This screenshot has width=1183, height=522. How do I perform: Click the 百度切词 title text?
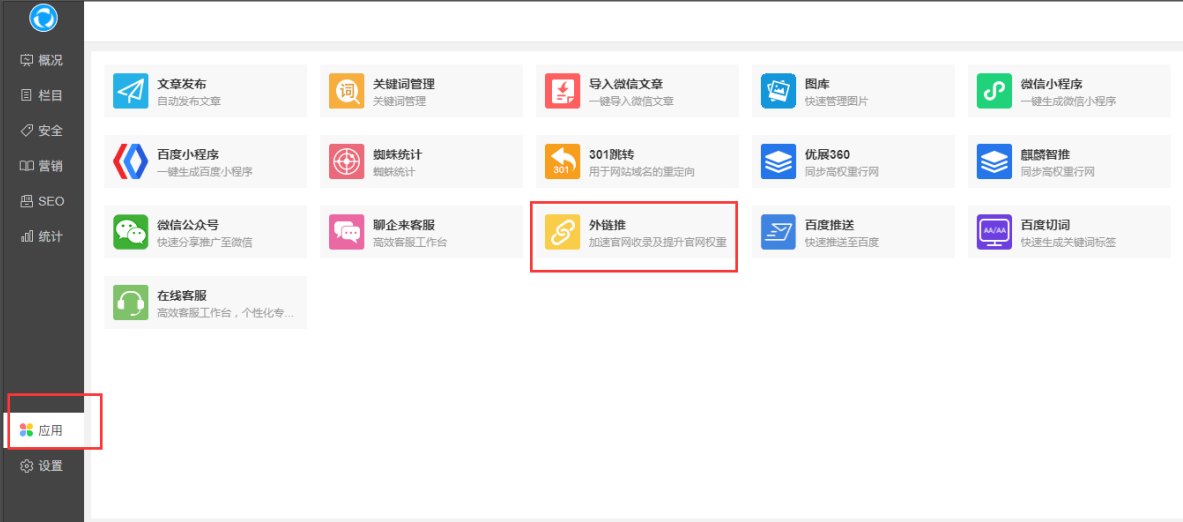[1046, 225]
